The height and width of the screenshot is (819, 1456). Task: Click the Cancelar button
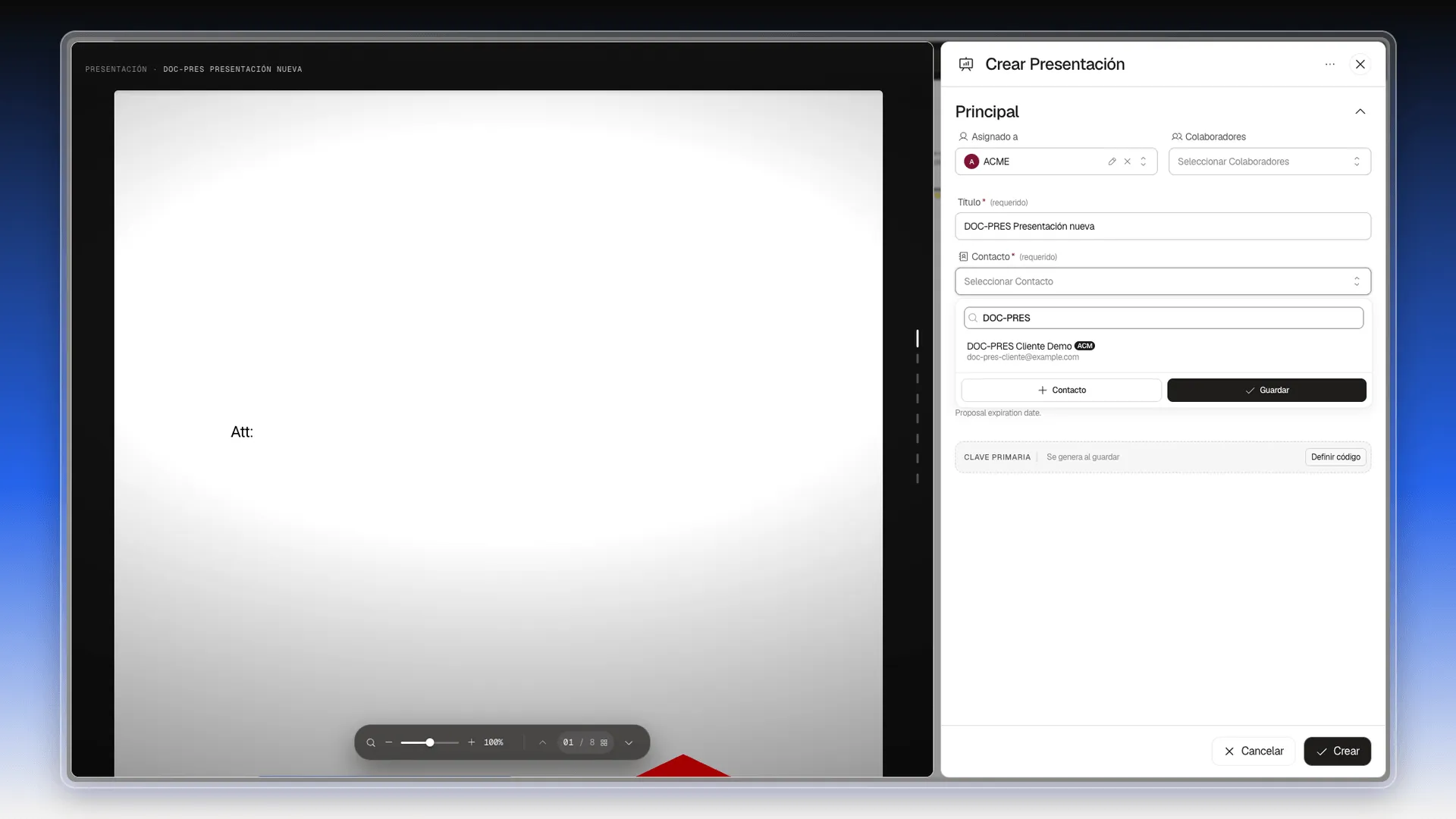(x=1253, y=751)
